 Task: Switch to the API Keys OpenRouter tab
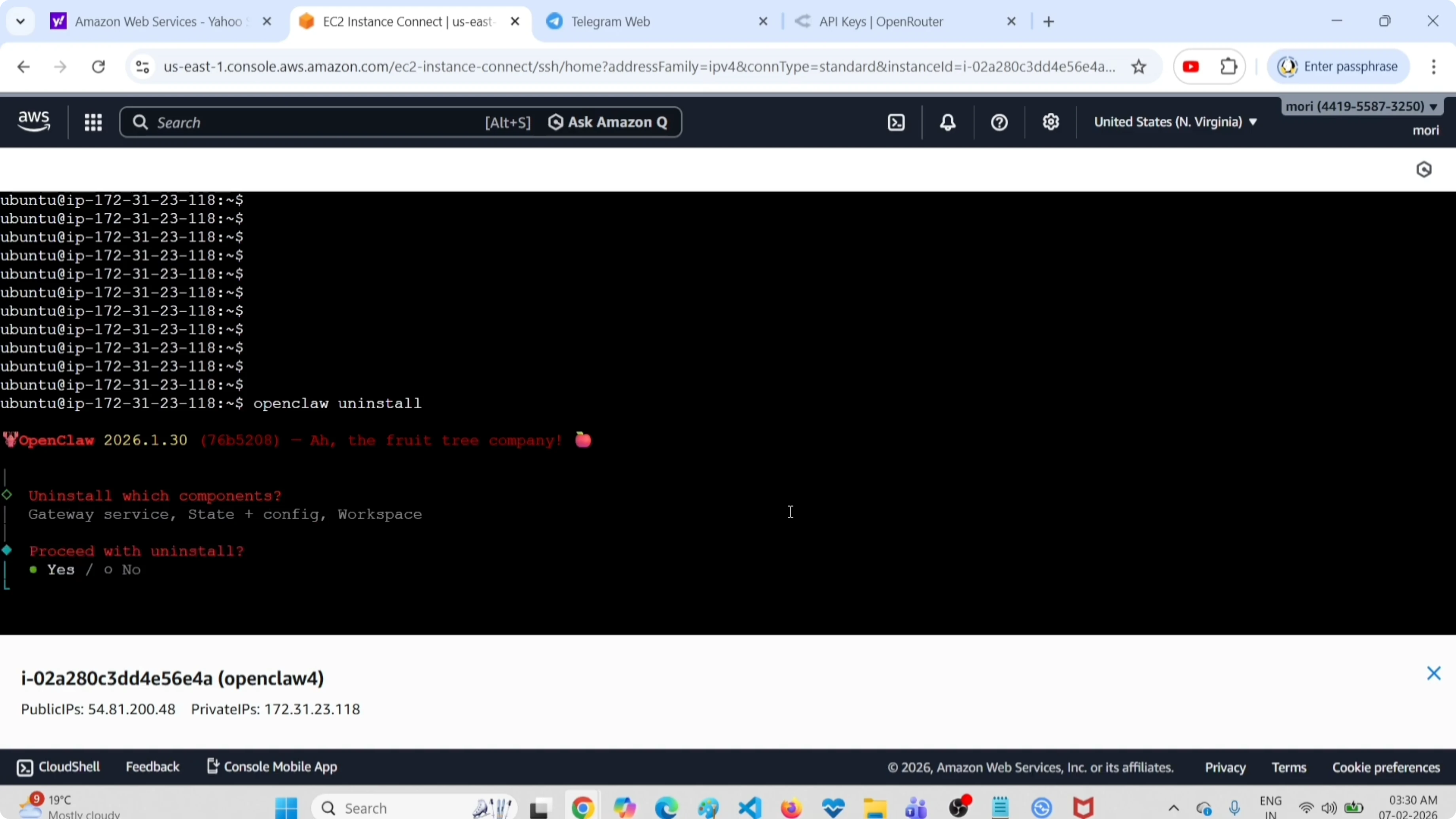pos(881,21)
